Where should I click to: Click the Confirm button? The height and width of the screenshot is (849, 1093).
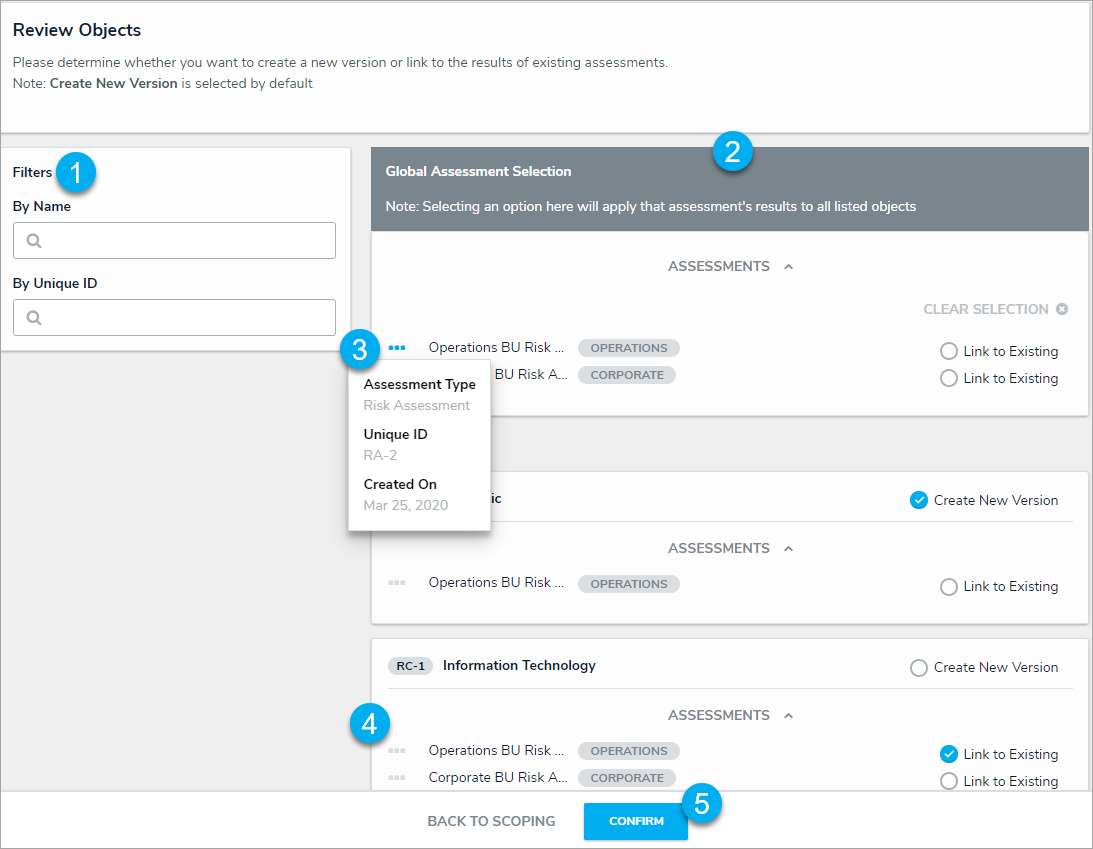[x=636, y=821]
